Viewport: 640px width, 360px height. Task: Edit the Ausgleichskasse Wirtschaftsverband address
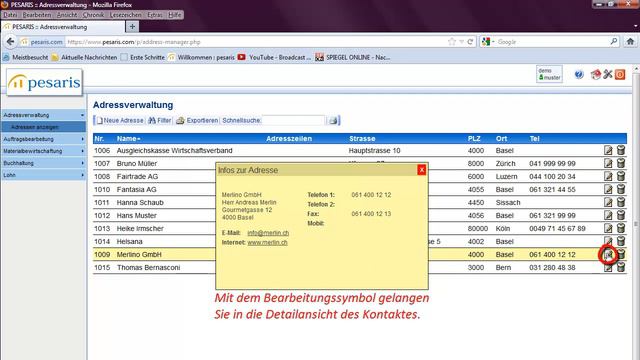(x=608, y=150)
